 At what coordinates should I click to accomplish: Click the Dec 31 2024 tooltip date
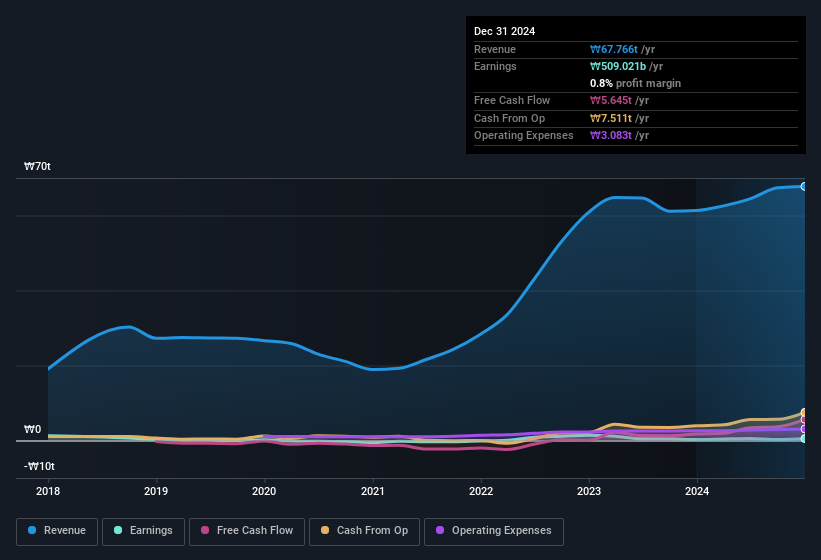coord(504,31)
